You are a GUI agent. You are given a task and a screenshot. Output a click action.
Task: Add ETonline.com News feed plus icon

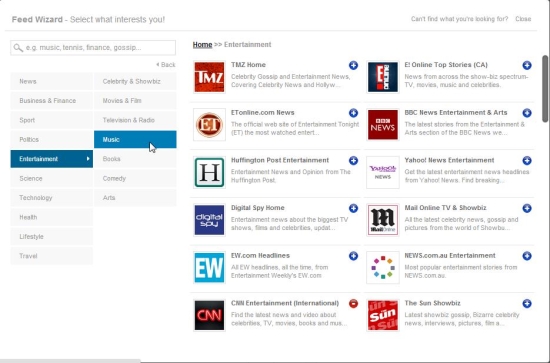(353, 113)
